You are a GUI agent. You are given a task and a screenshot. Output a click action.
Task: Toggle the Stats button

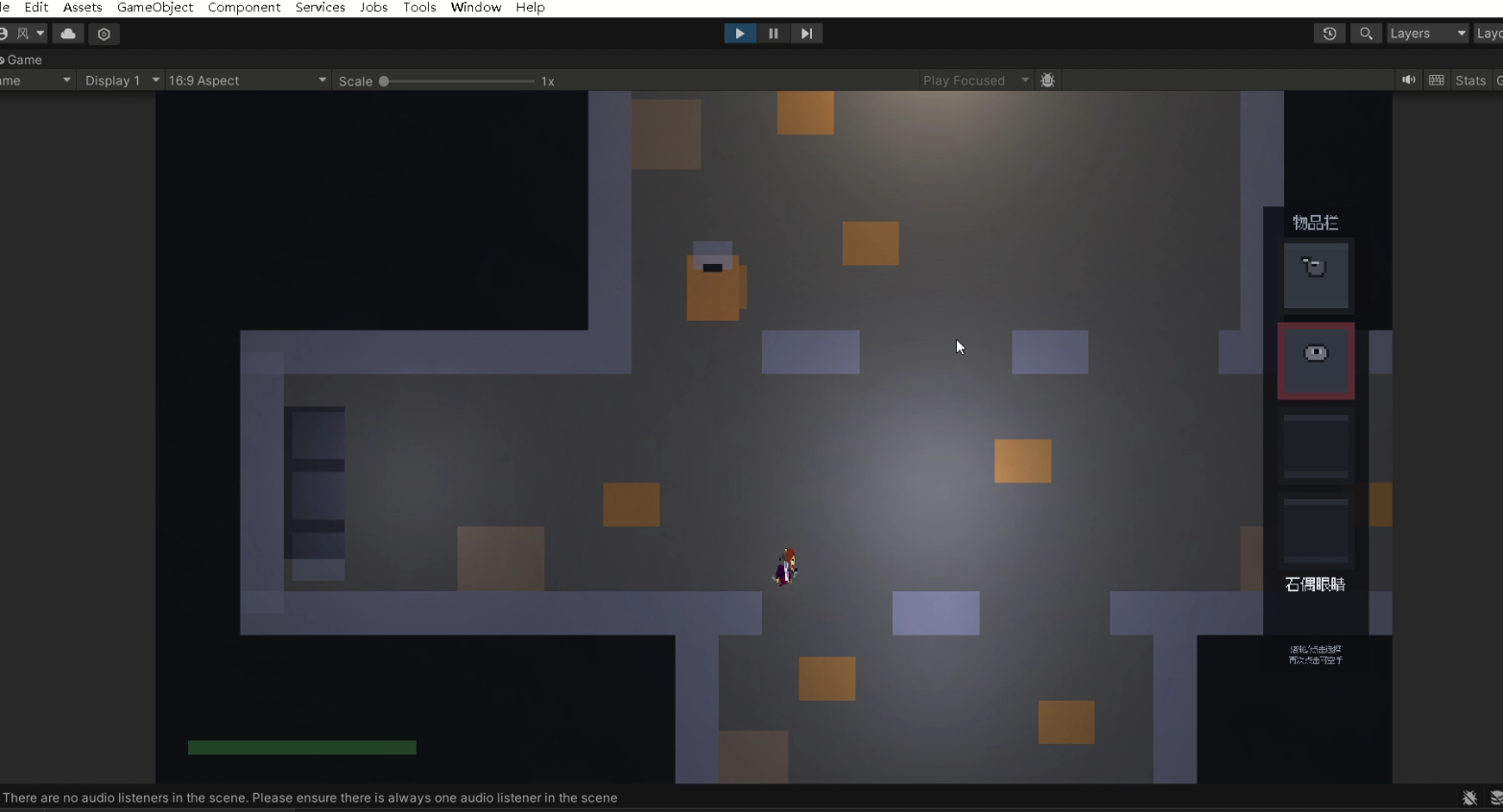pyautogui.click(x=1470, y=81)
